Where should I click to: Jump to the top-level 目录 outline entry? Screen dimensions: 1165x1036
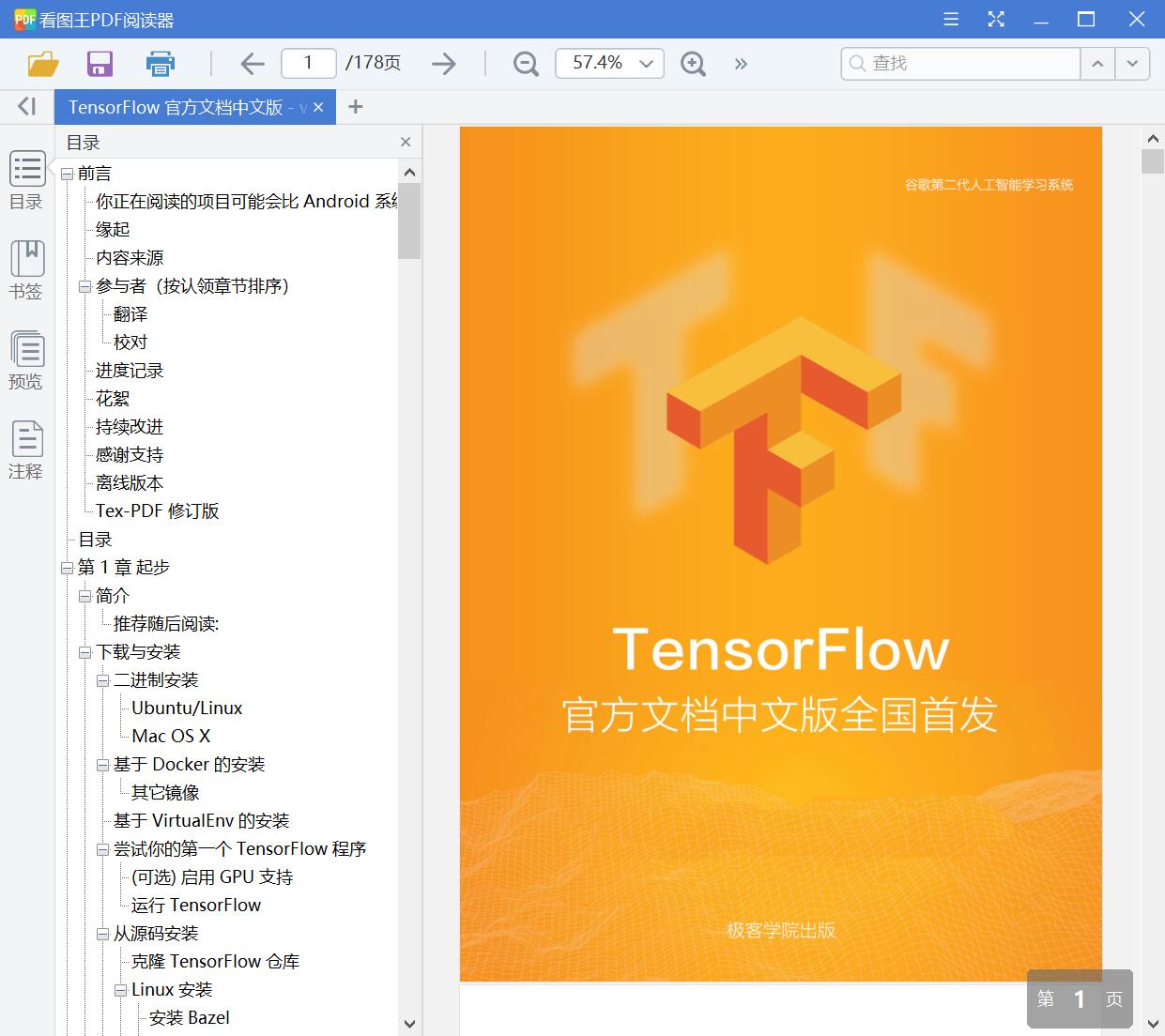pyautogui.click(x=95, y=539)
